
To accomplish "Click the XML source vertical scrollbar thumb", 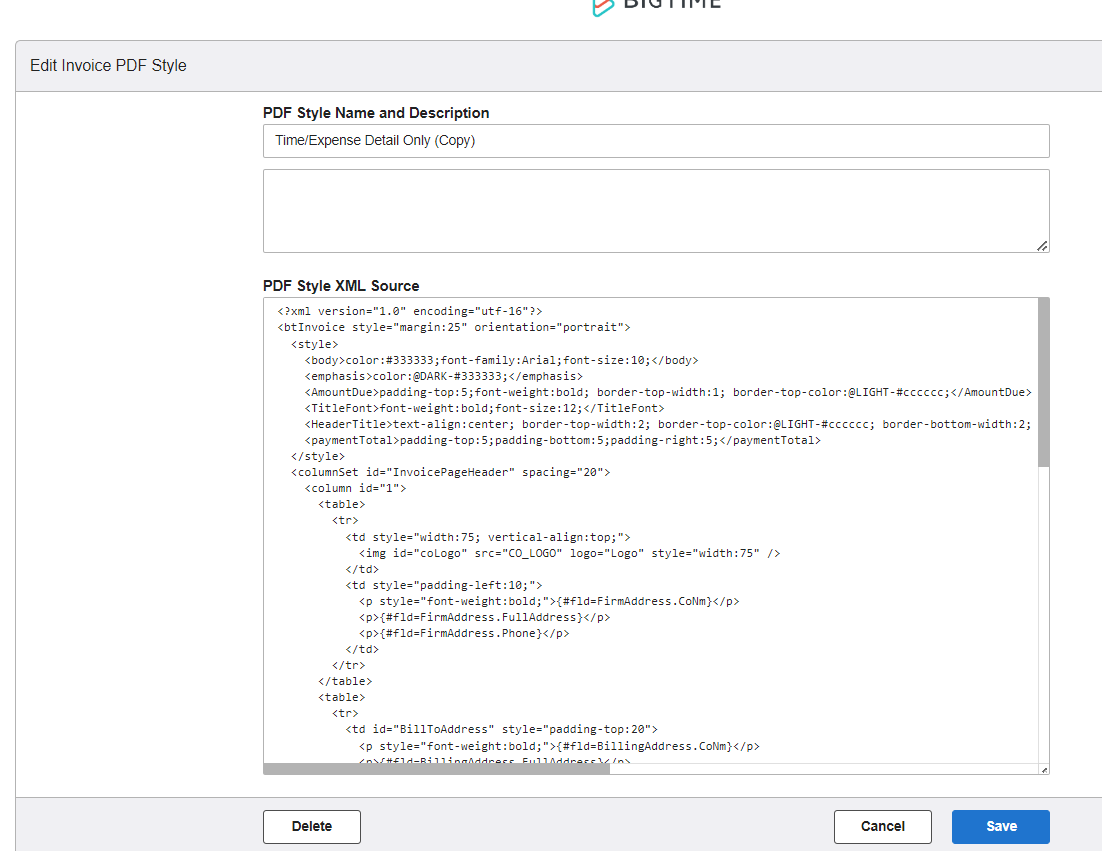I will pos(1043,382).
